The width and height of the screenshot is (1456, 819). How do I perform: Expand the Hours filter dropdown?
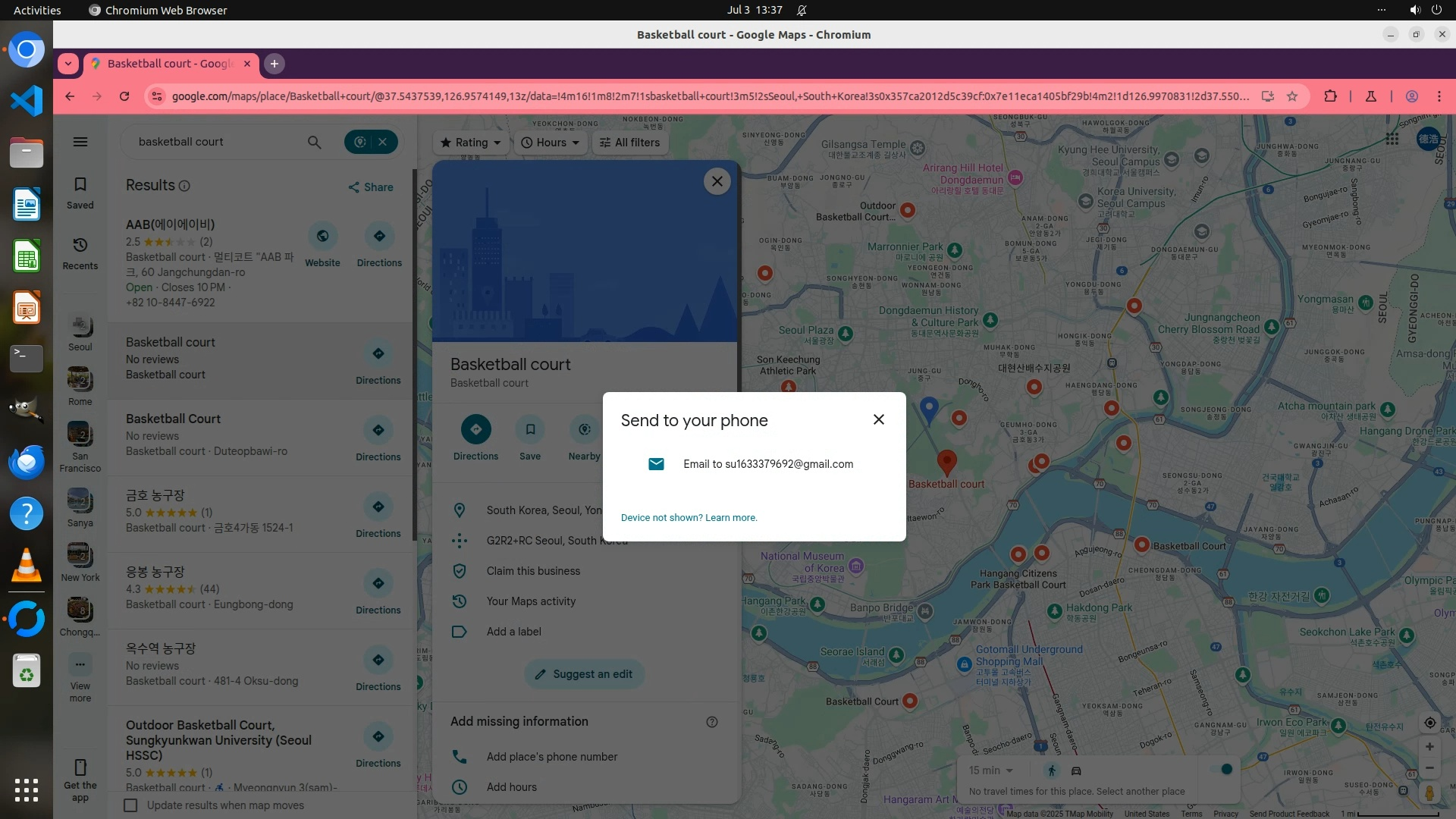click(x=551, y=143)
